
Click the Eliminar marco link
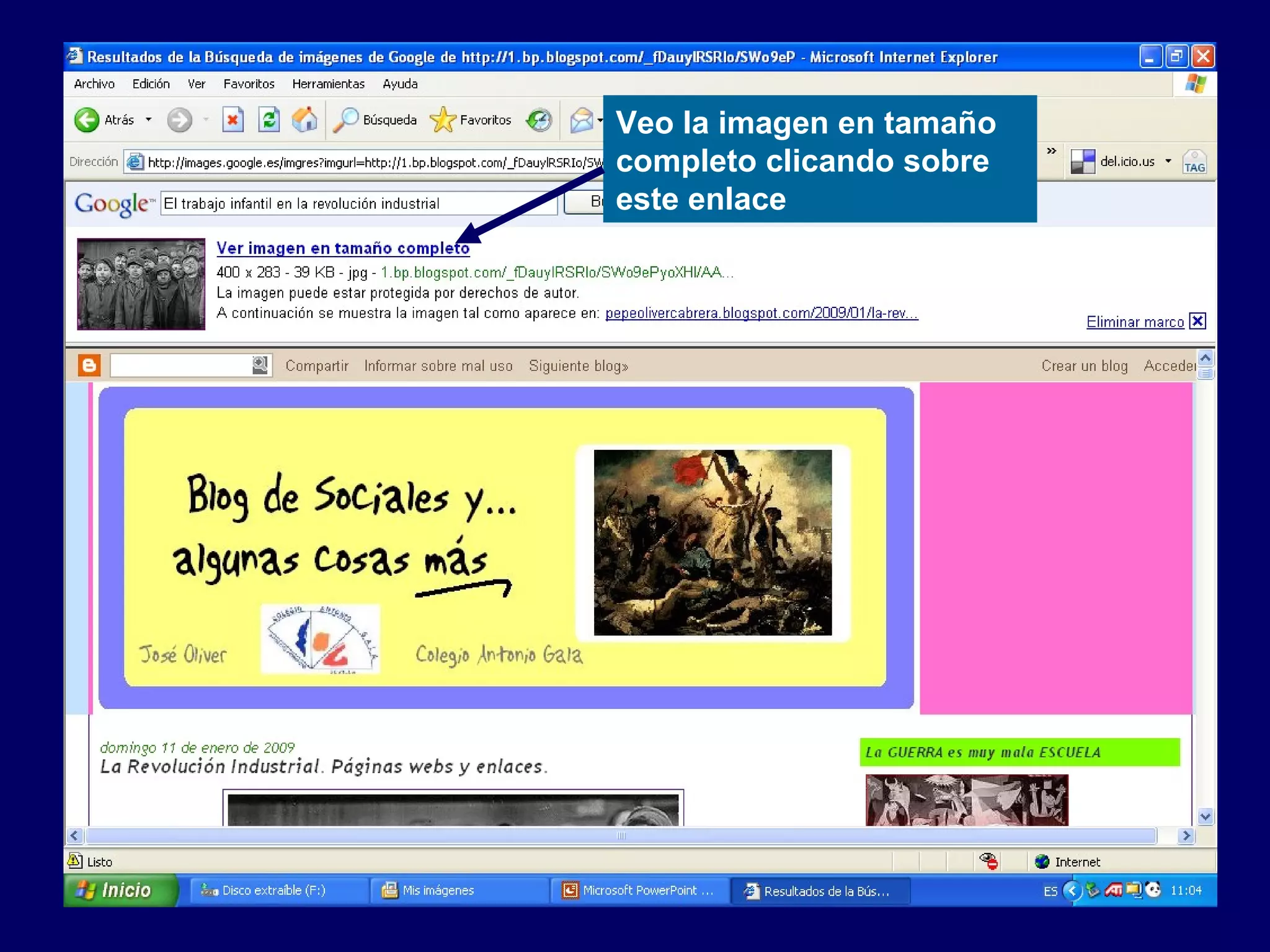click(1135, 322)
